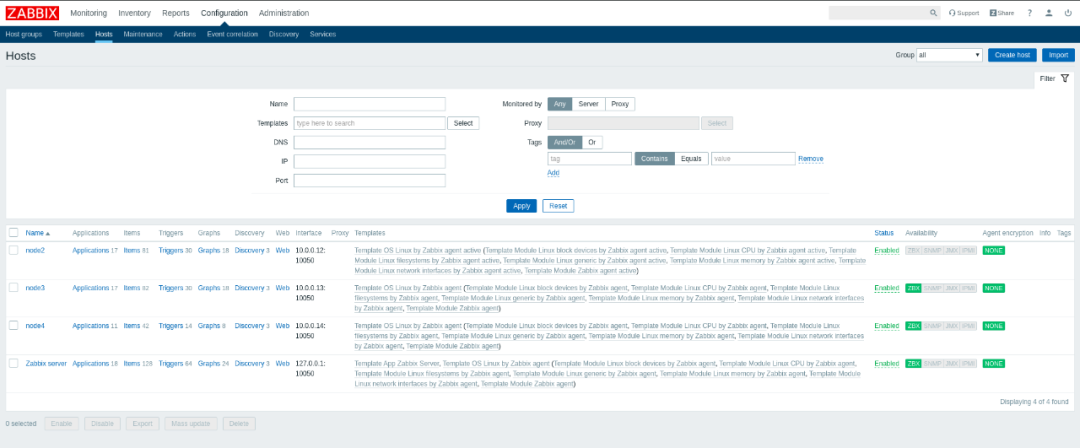Click the search magnifier icon
Viewport: 1080px width, 448px height.
click(933, 13)
